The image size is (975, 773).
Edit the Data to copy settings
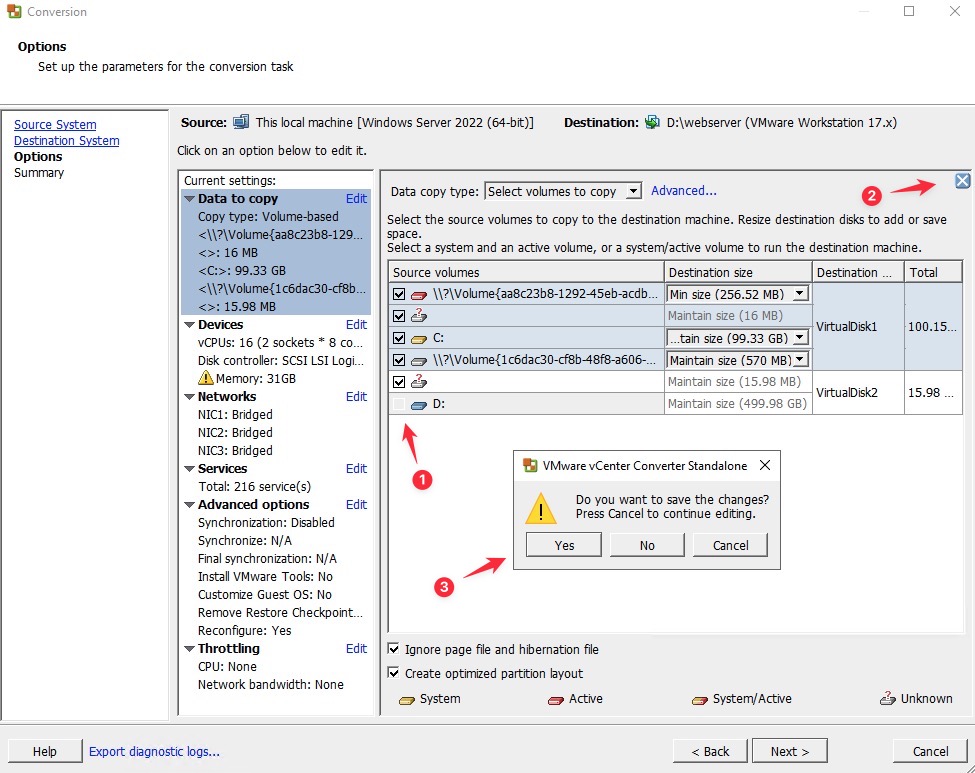pyautogui.click(x=356, y=198)
